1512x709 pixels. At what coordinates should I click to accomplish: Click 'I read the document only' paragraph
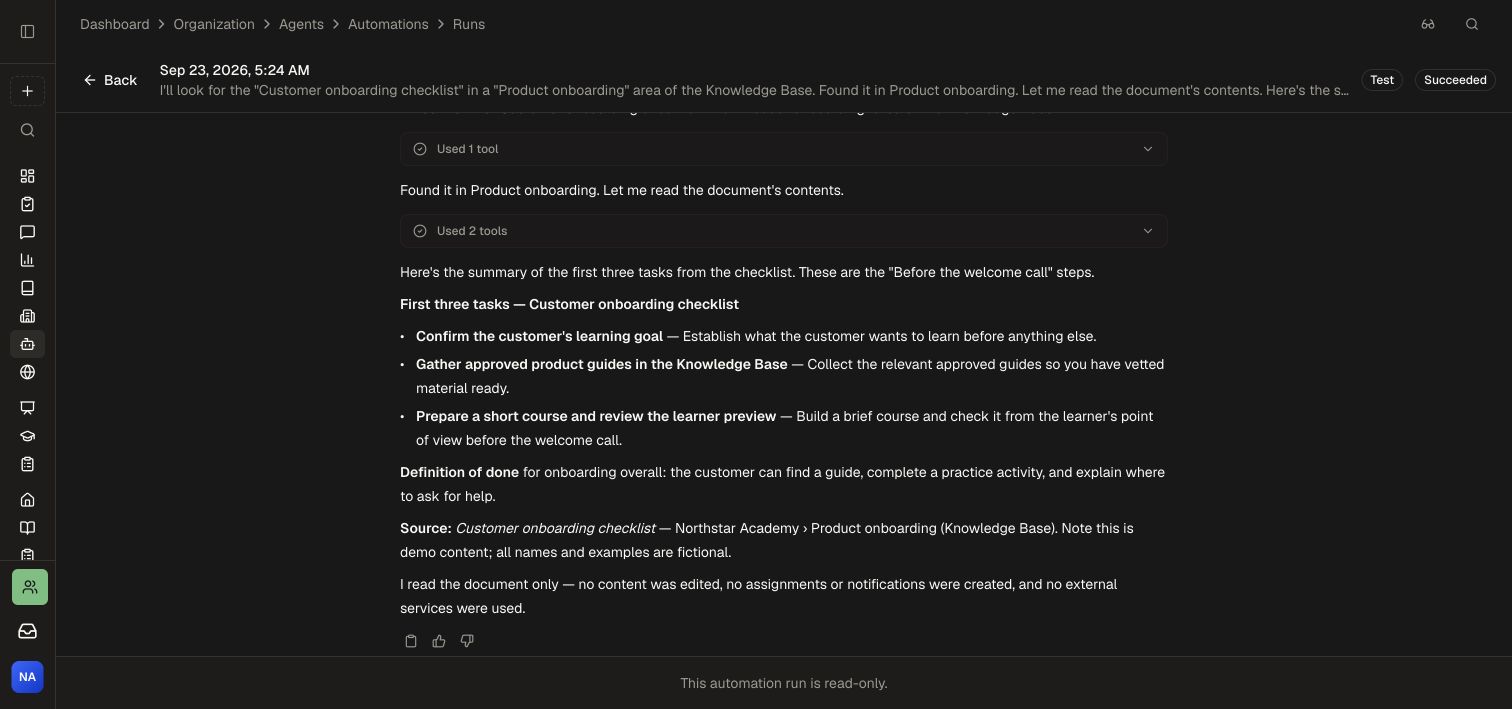(758, 596)
